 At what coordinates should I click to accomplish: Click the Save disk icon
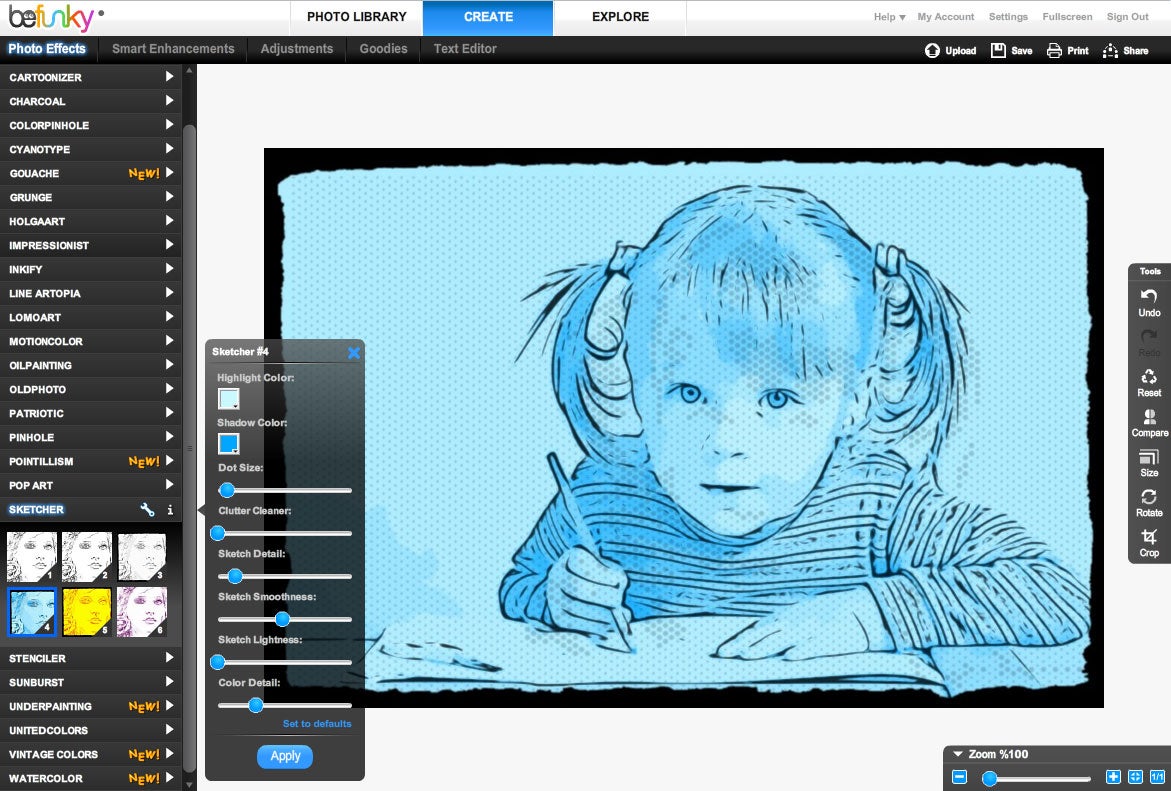coord(998,50)
